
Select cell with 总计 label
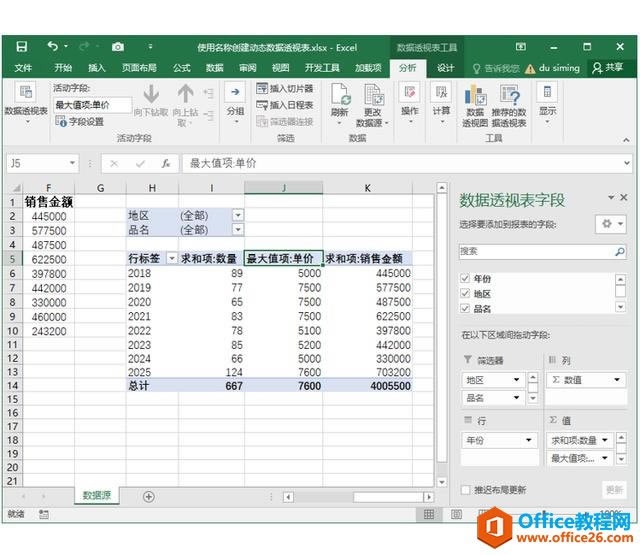(152, 386)
